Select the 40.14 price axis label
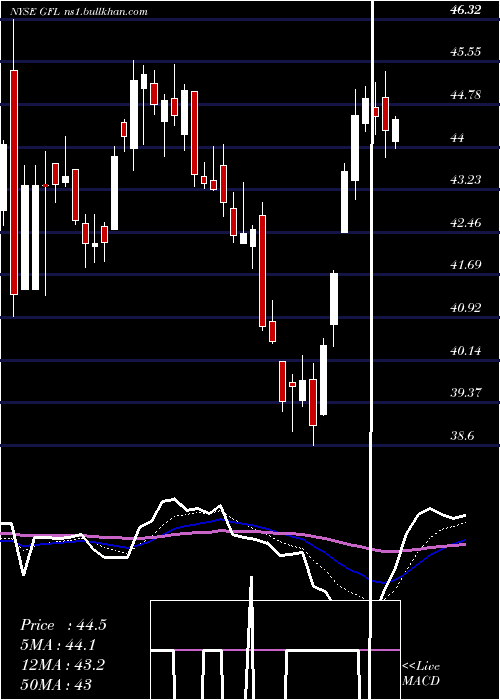 [x=466, y=351]
